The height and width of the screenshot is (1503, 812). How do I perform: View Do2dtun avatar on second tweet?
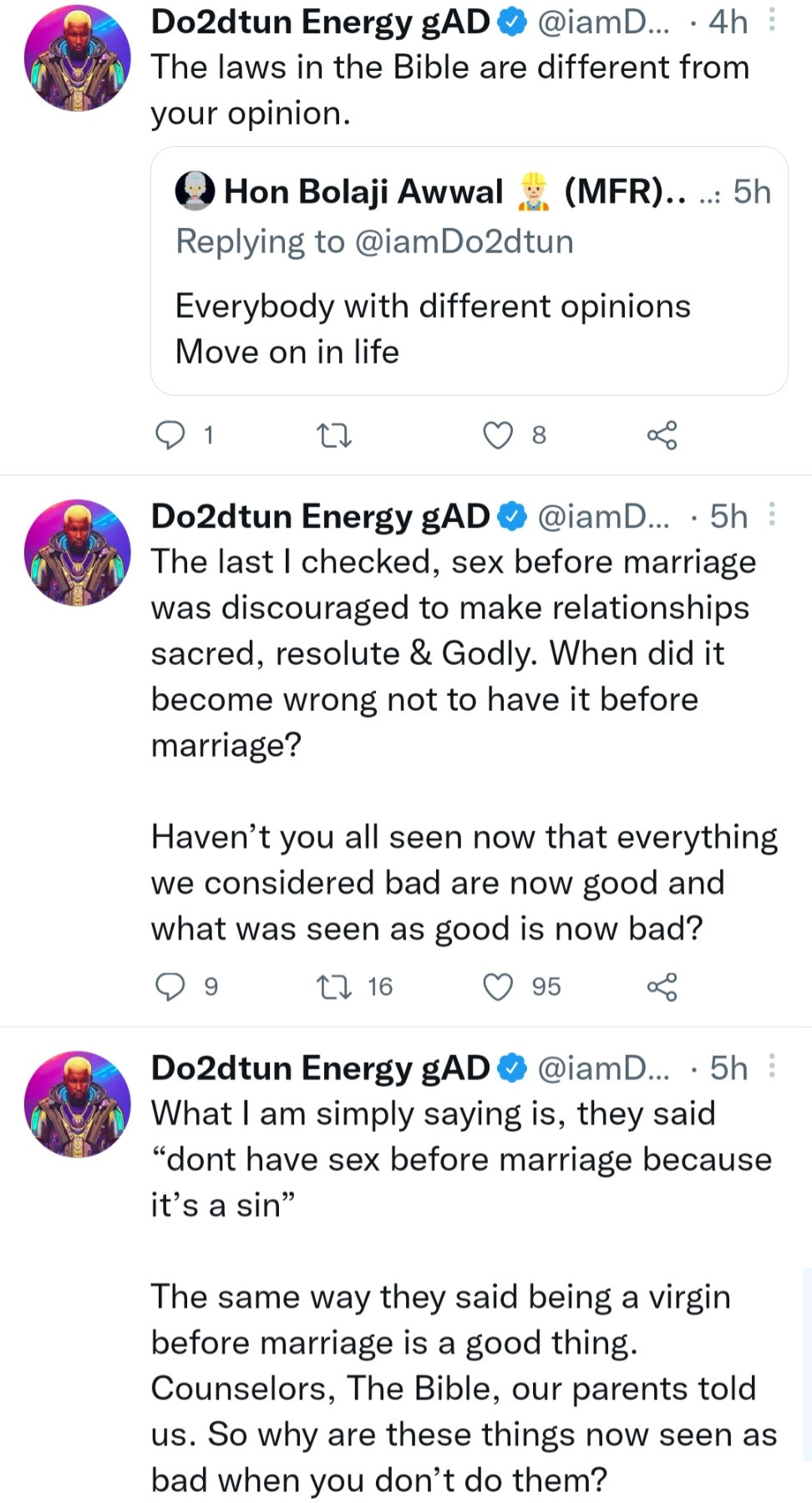click(x=78, y=552)
